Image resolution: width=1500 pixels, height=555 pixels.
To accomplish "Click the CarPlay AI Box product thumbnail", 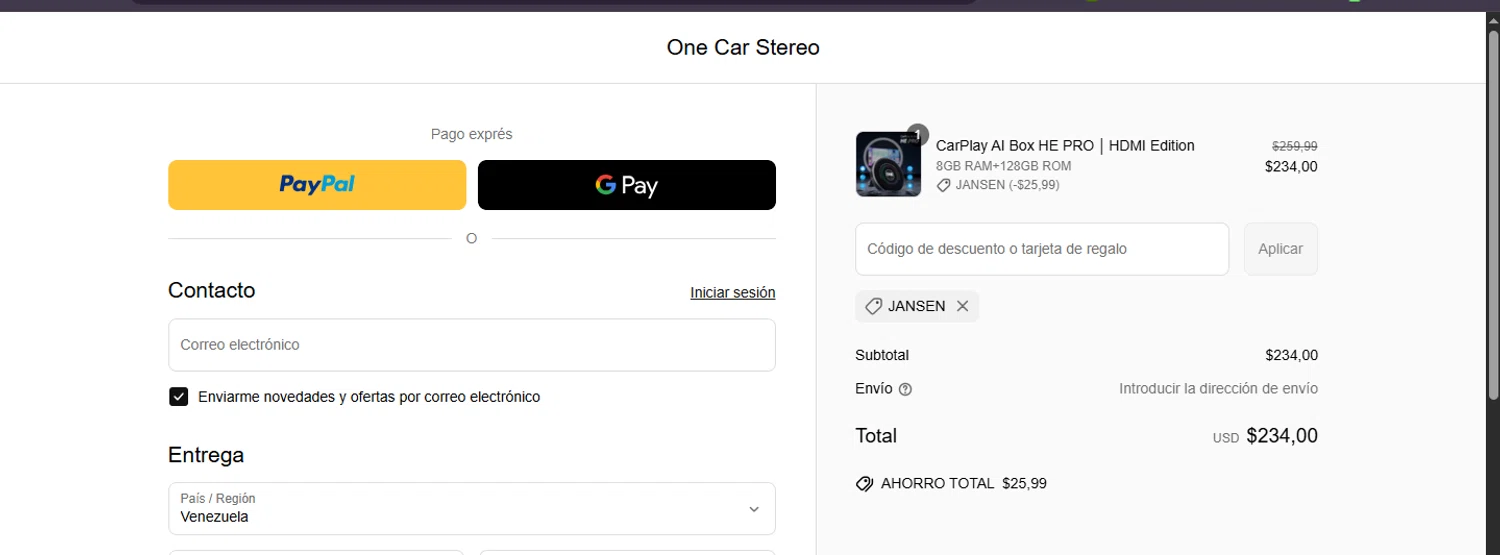I will [888, 164].
